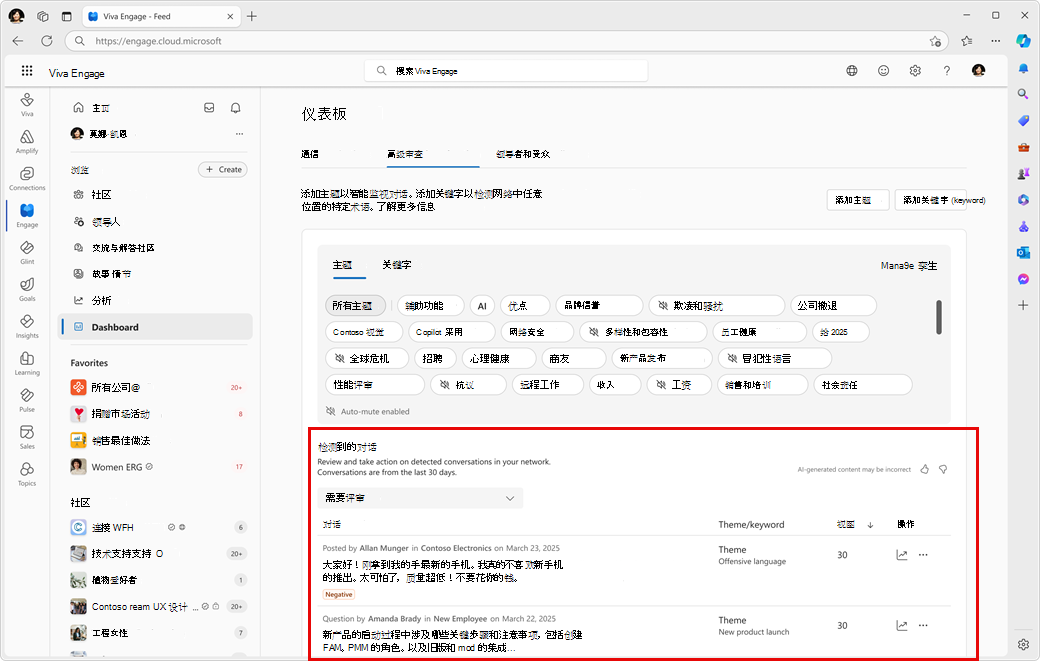
Task: Click the add keyword button
Action: click(931, 200)
